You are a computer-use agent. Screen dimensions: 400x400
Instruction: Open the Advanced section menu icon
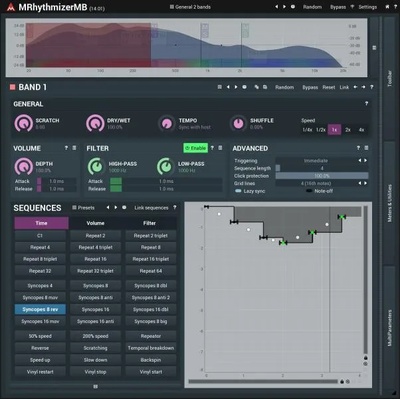tap(366, 148)
